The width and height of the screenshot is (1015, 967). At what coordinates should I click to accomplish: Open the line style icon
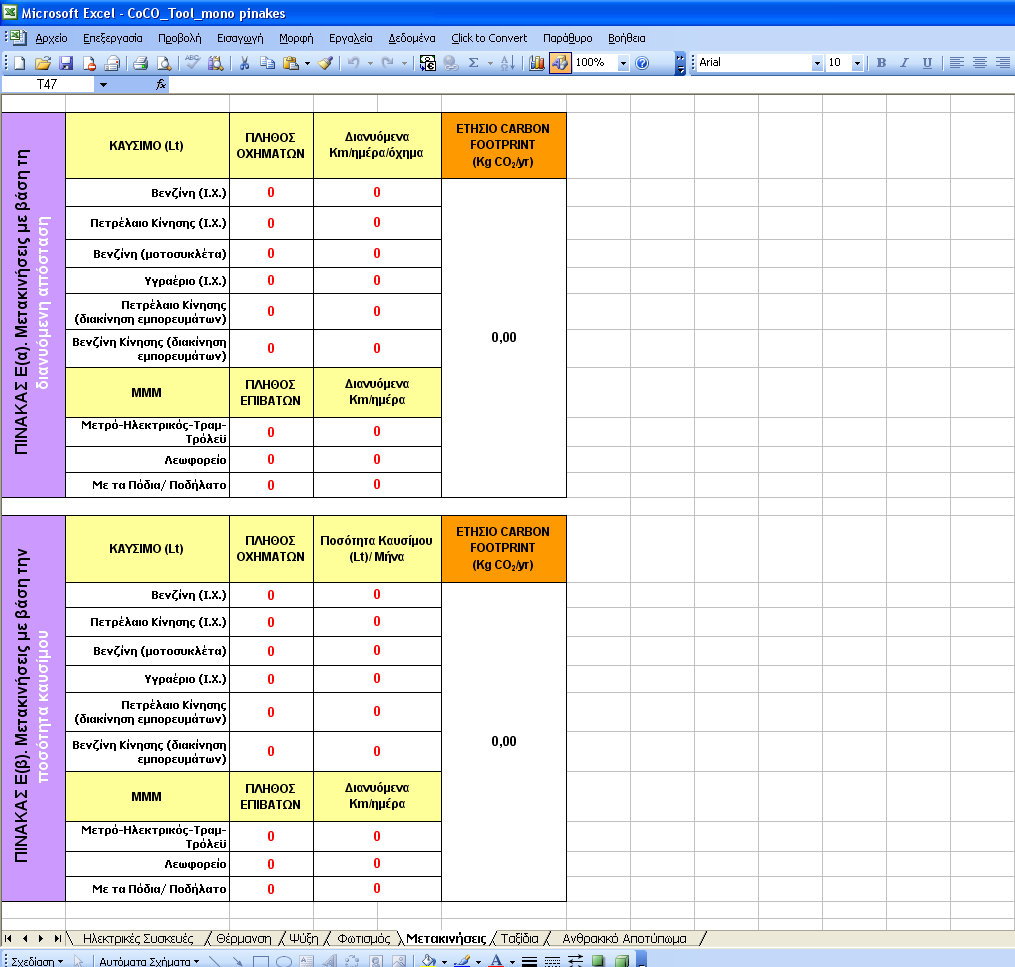click(530, 962)
